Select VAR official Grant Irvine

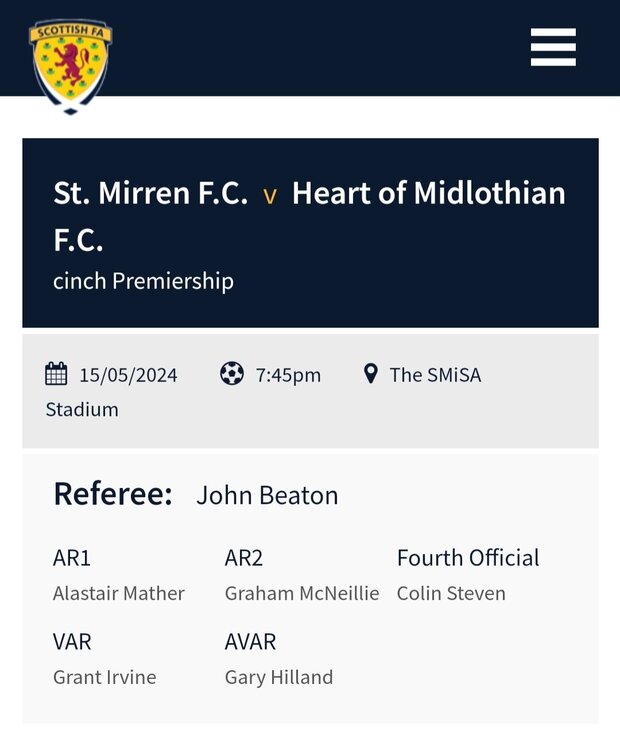coord(105,677)
